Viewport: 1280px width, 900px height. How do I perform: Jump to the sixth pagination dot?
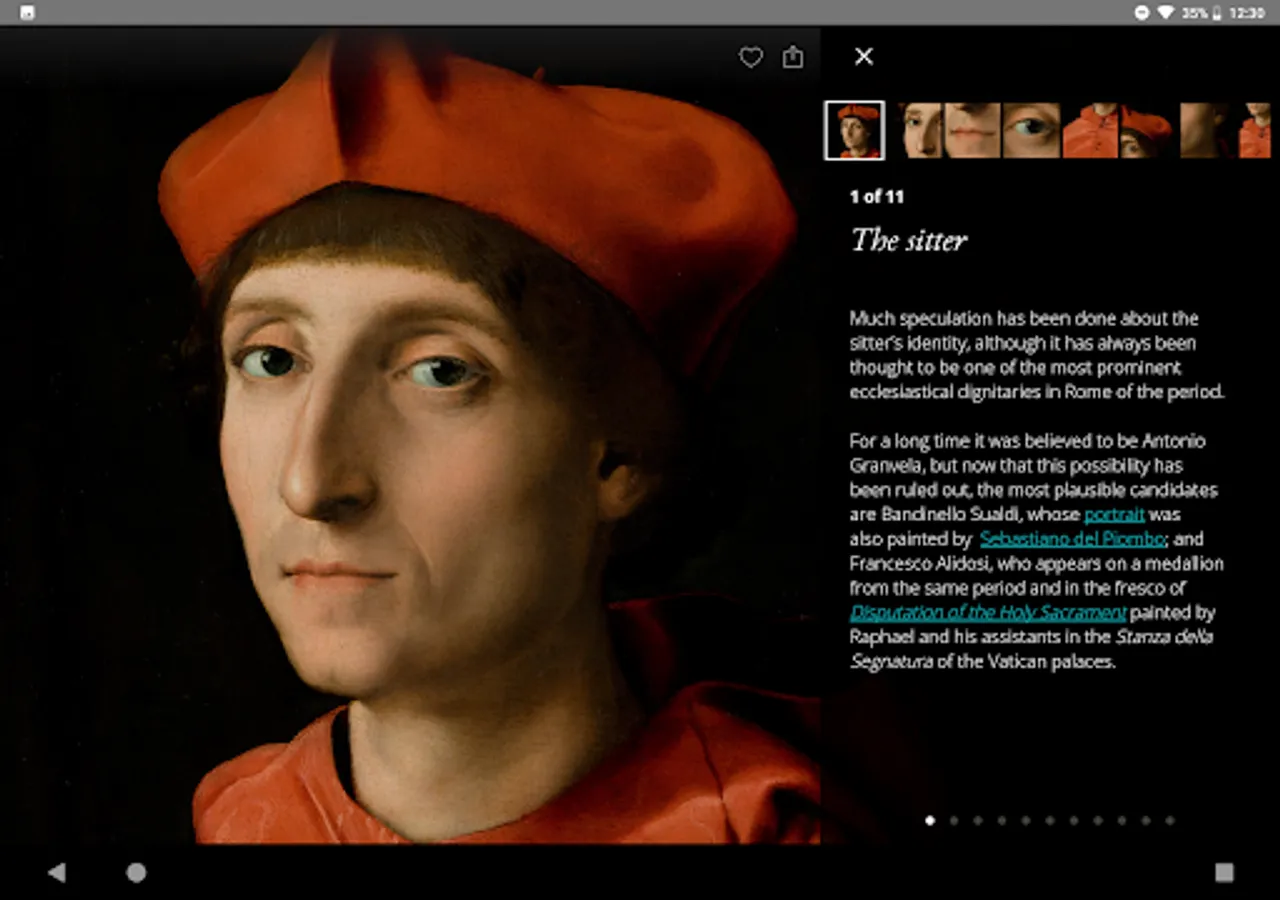click(x=1050, y=821)
